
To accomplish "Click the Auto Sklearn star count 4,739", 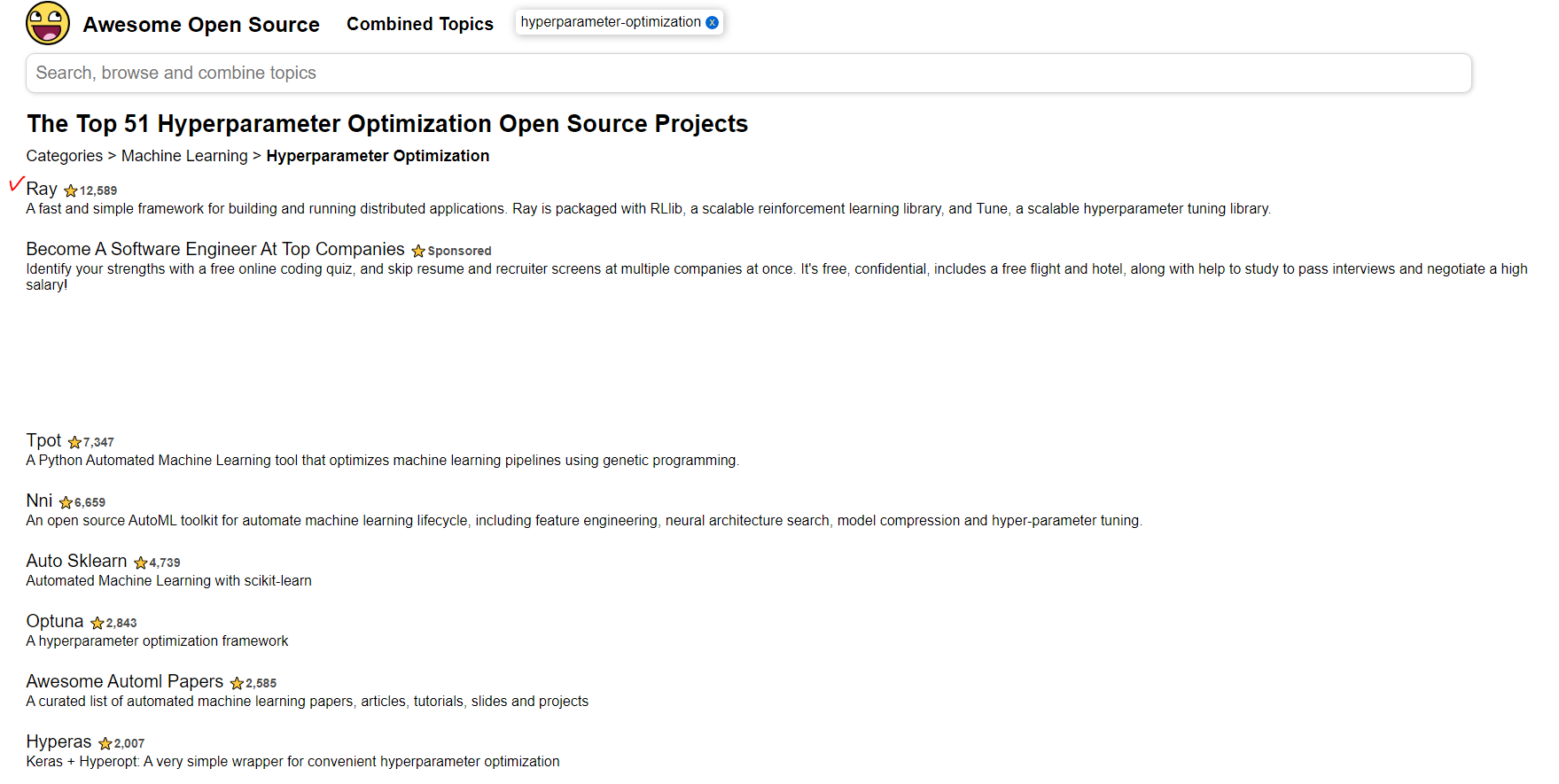I will click(165, 563).
